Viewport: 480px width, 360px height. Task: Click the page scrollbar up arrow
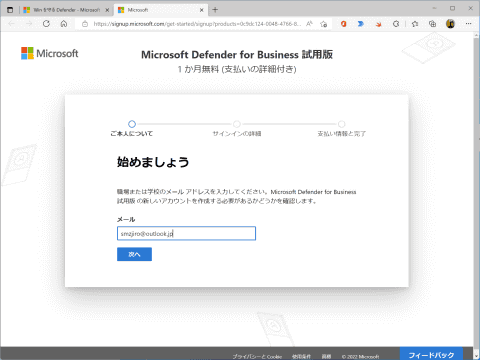point(476,36)
